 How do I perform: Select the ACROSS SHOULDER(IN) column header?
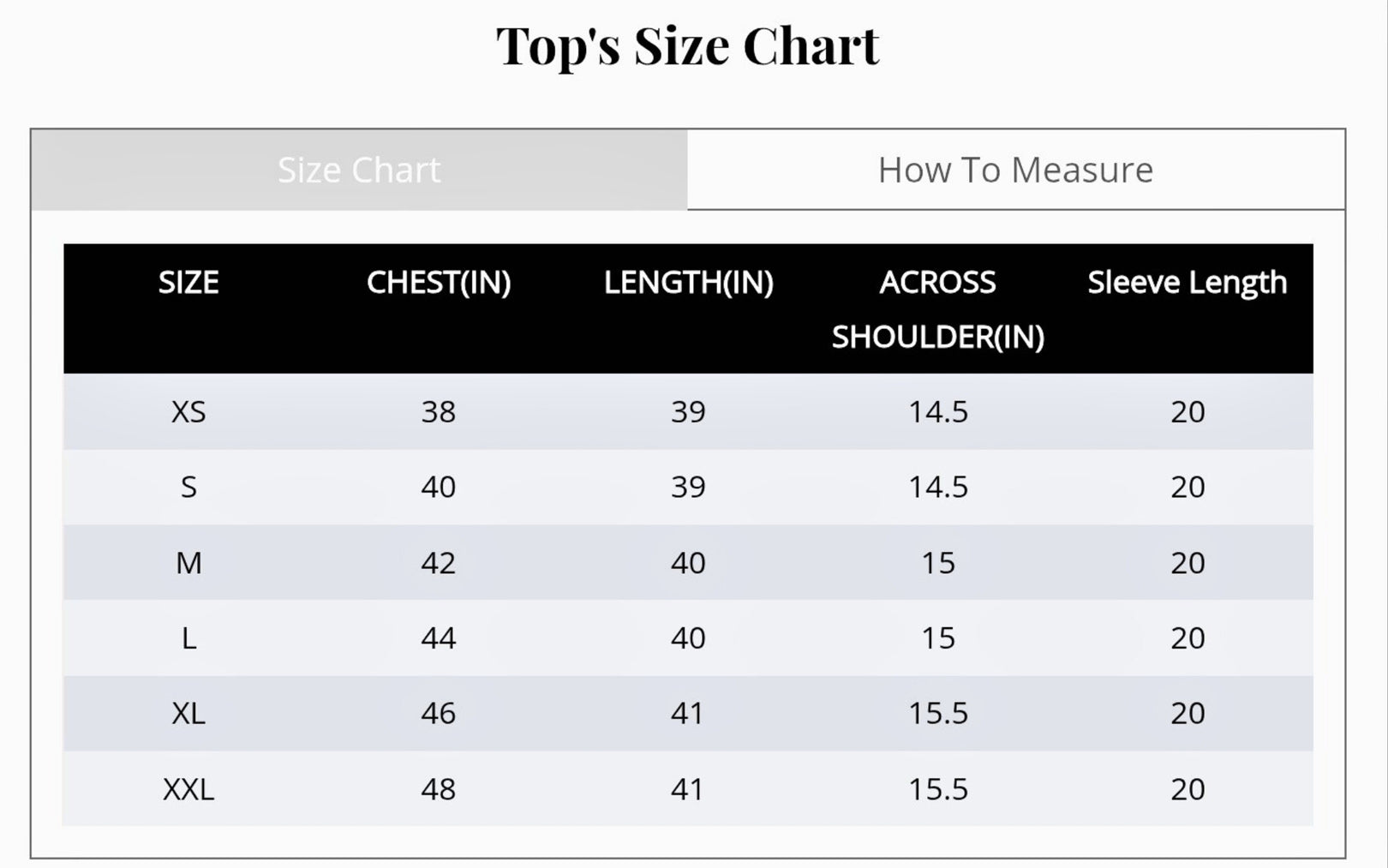(938, 309)
